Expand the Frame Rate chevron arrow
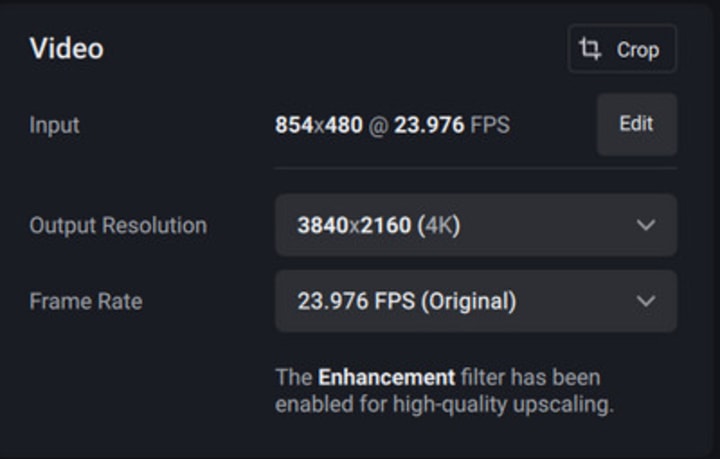This screenshot has width=720, height=459. [x=646, y=301]
